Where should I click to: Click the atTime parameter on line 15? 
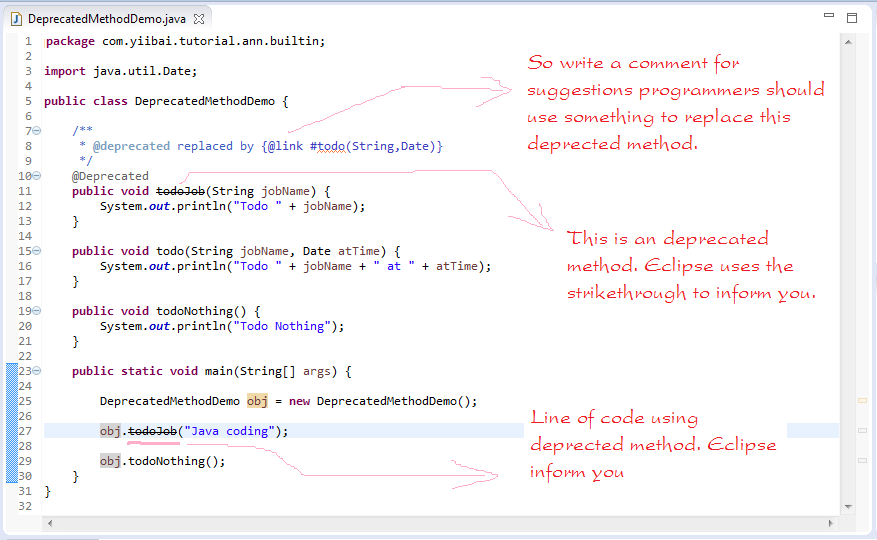[359, 251]
